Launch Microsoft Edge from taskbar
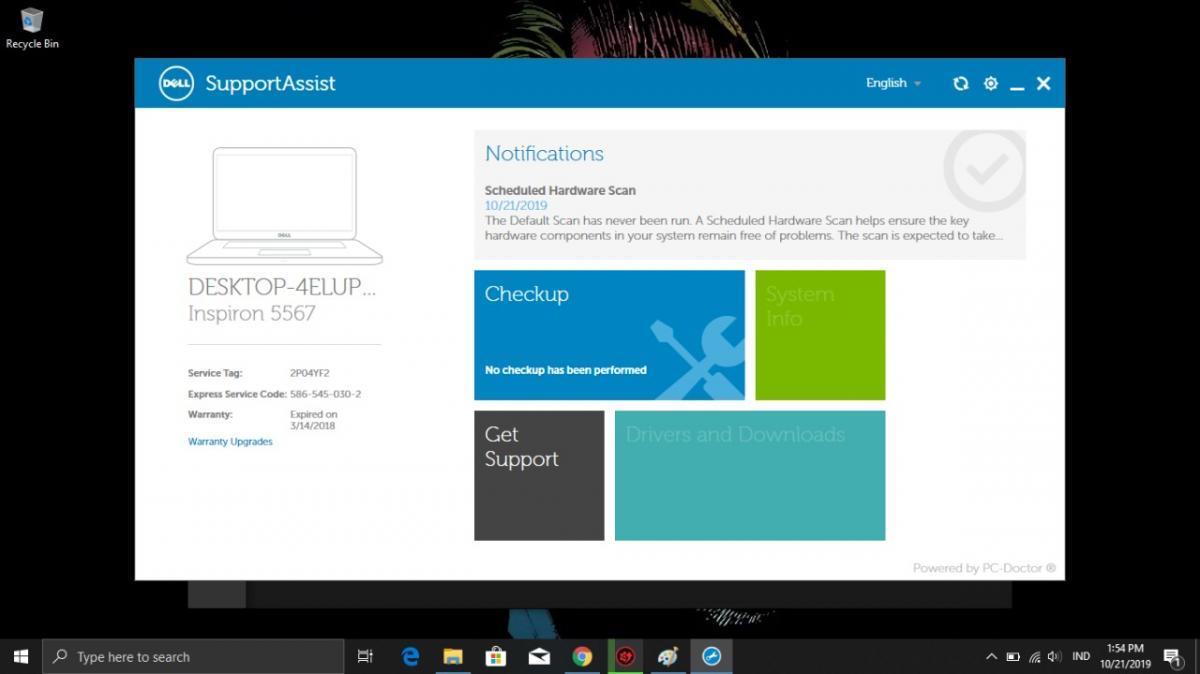1200x674 pixels. coord(410,657)
